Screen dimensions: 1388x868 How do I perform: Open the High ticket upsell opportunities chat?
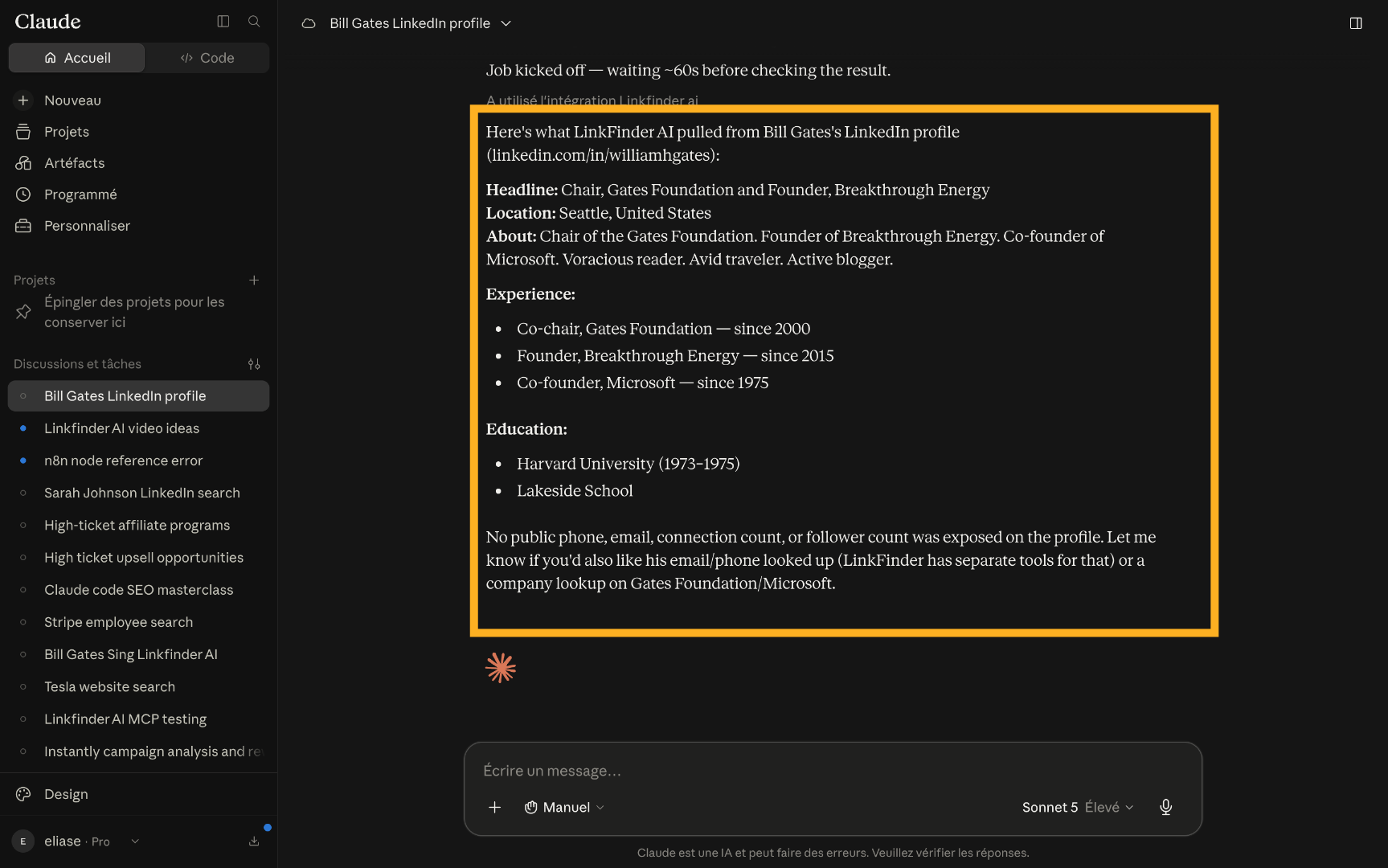(138, 558)
